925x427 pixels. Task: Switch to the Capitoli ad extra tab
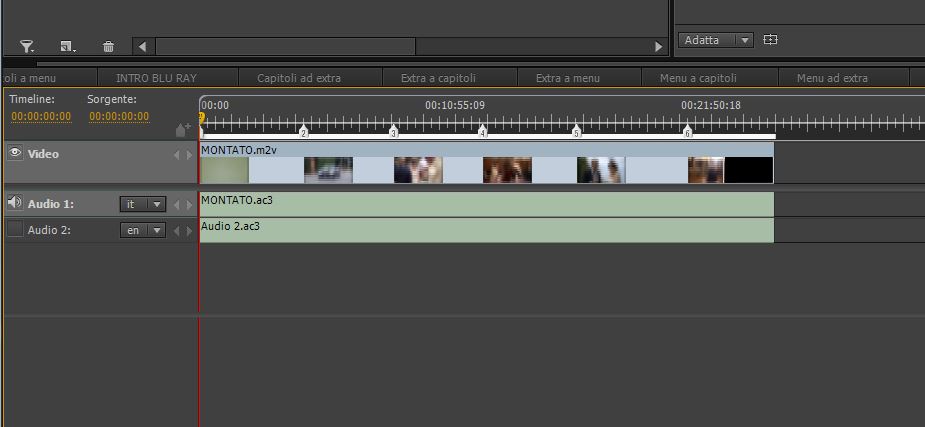[299, 78]
